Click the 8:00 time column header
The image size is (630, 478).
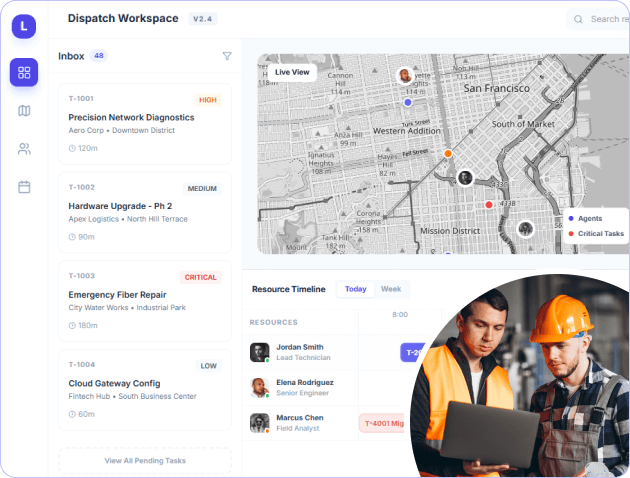(x=400, y=315)
